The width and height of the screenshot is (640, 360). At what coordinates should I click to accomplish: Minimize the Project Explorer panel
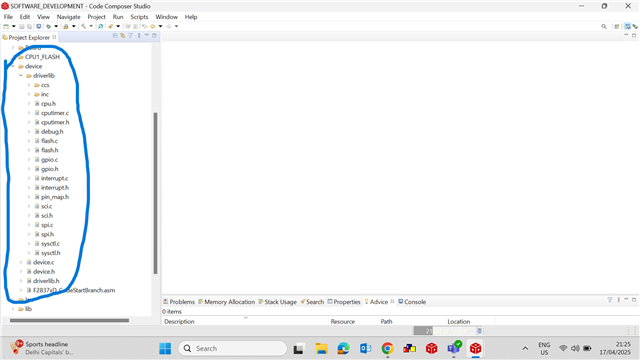point(147,35)
